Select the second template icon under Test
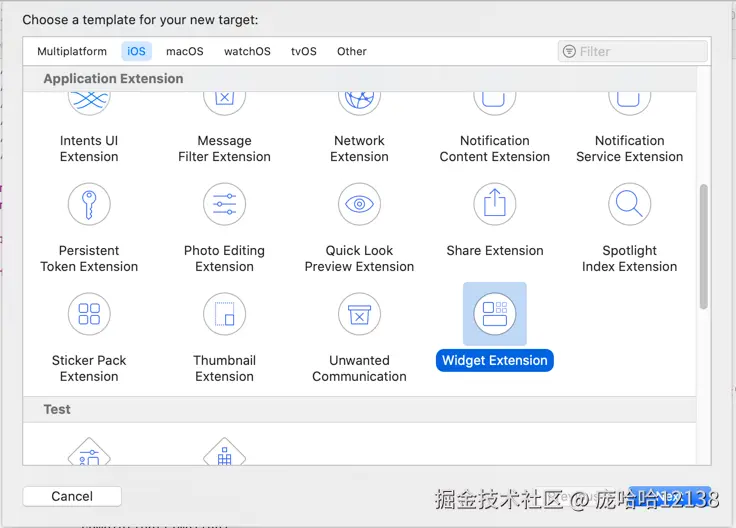The image size is (736, 528). 224,451
